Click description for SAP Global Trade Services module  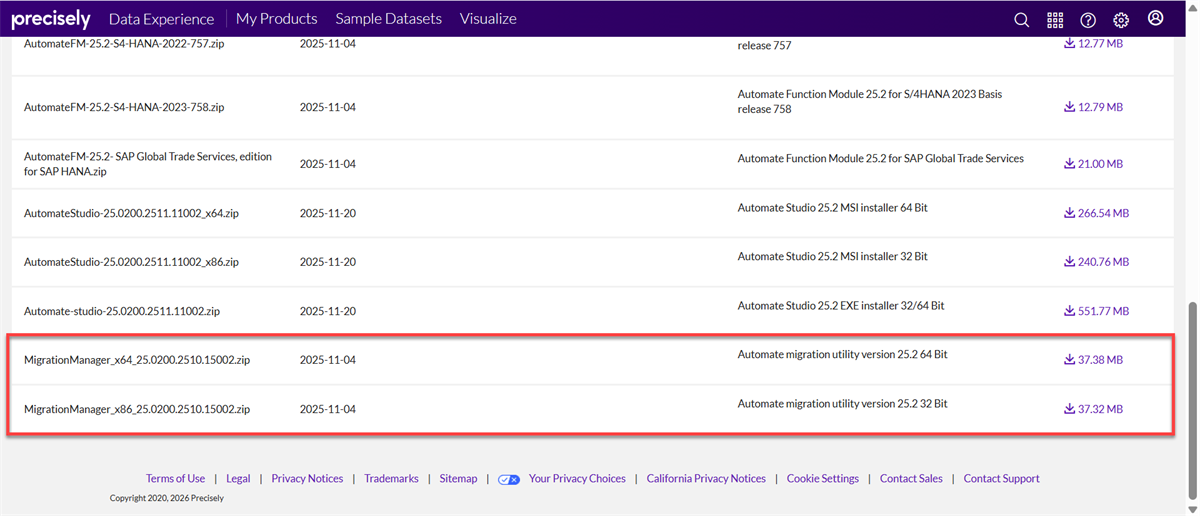click(x=881, y=159)
